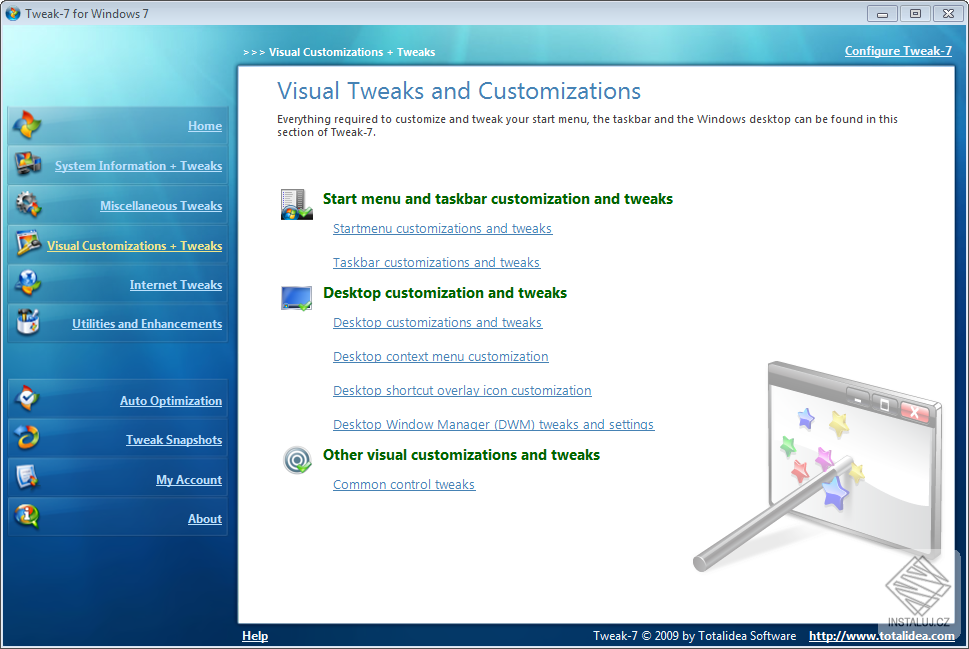Open System Information + Tweaks section
The image size is (969, 649).
(138, 166)
